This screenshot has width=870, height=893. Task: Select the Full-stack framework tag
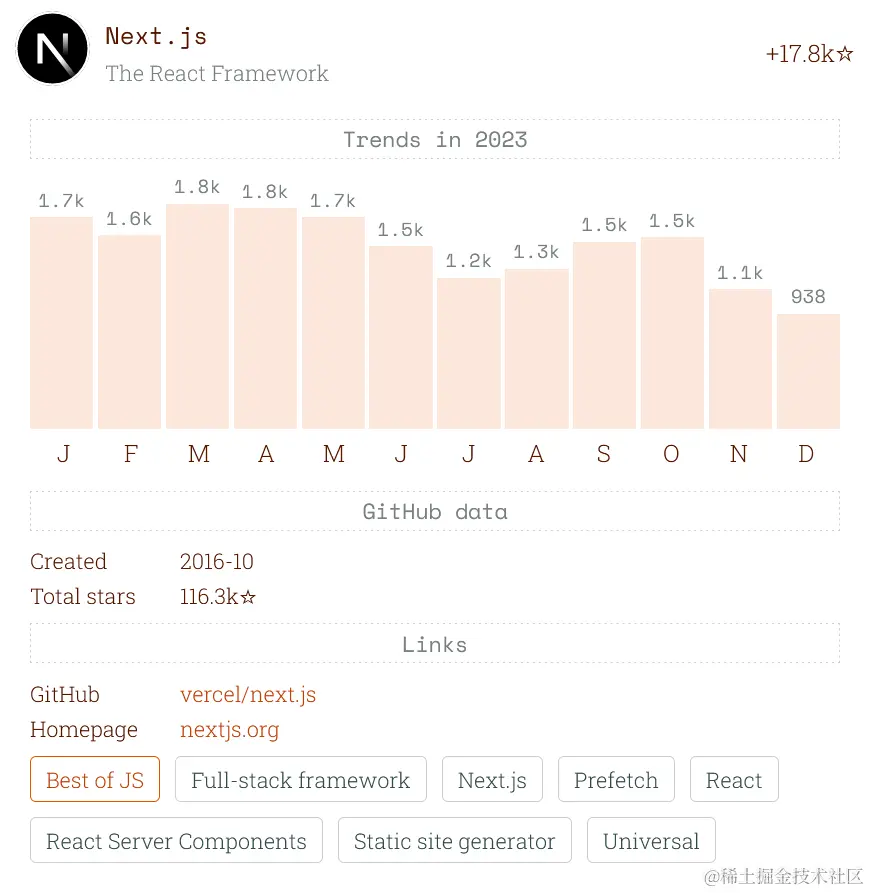(301, 780)
